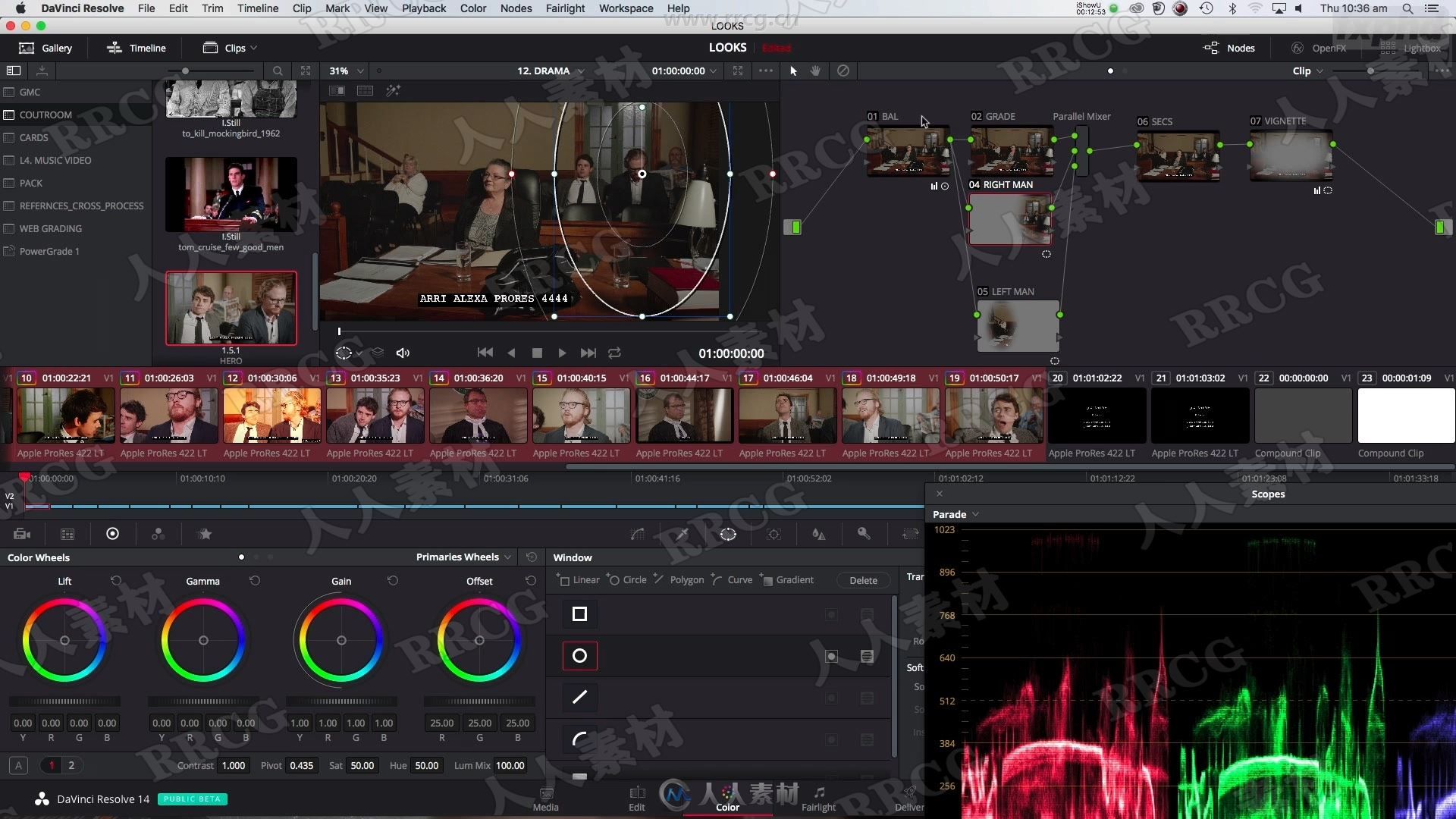
Task: Reset all primaries wheels
Action: coord(532,557)
